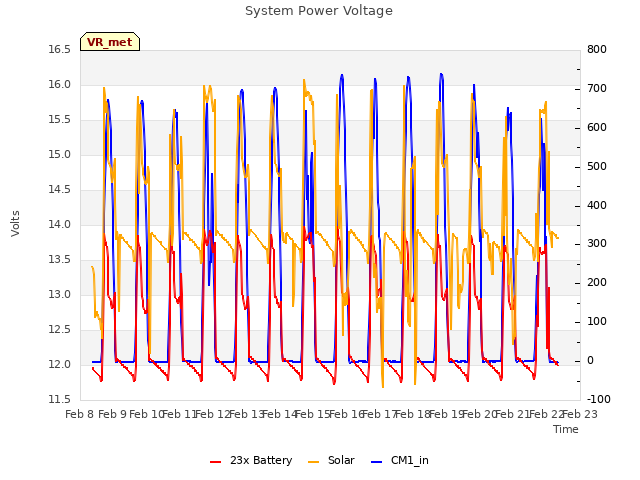Click the Solar legend entry
This screenshot has height=480, width=640.
point(331,460)
